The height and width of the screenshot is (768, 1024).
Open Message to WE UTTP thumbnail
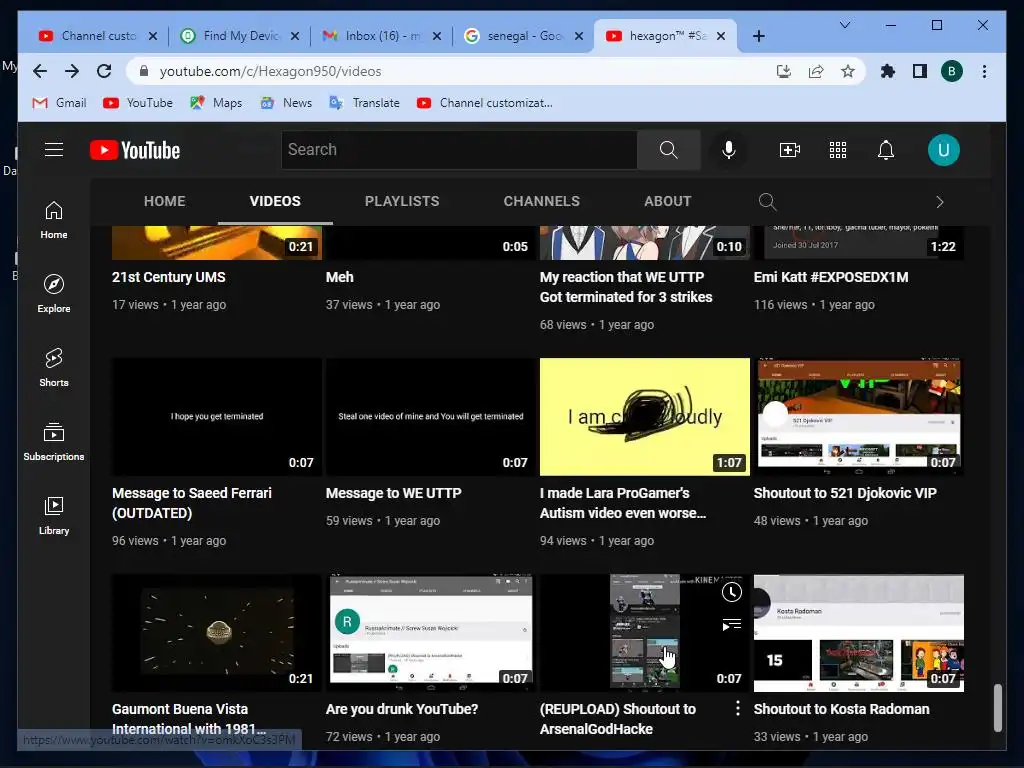coord(430,417)
